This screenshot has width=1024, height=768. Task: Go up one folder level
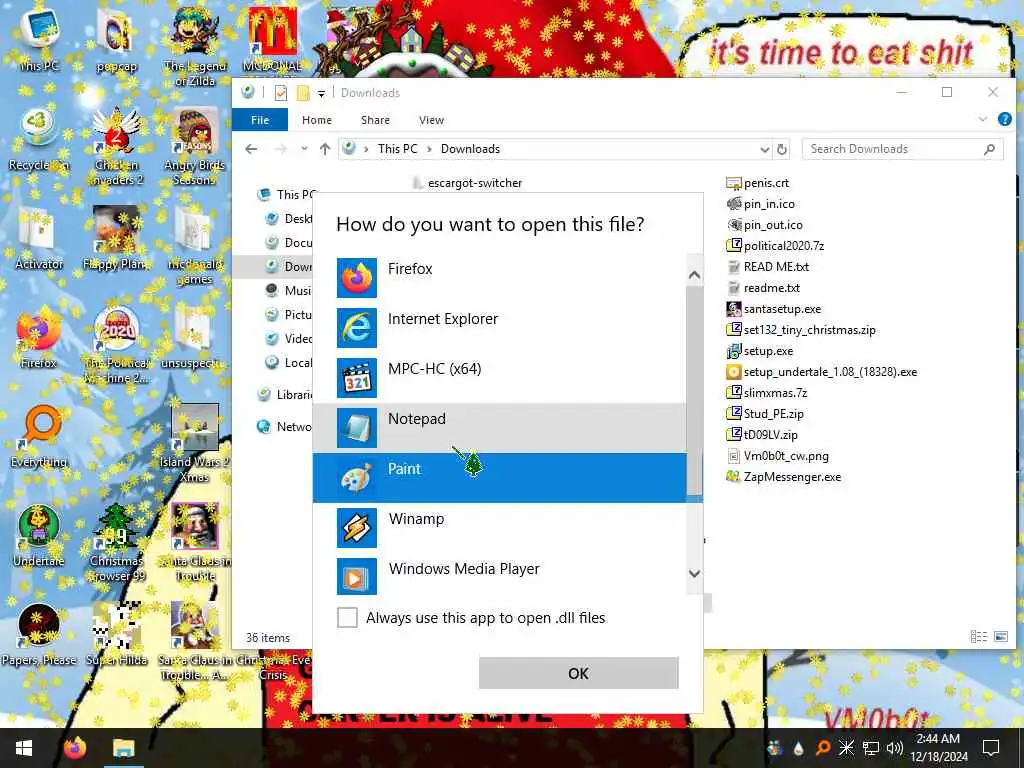pyautogui.click(x=325, y=149)
